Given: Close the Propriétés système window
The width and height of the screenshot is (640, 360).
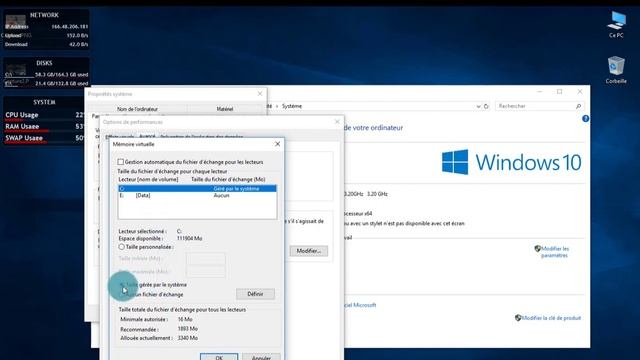Looking at the screenshot, I should [260, 94].
